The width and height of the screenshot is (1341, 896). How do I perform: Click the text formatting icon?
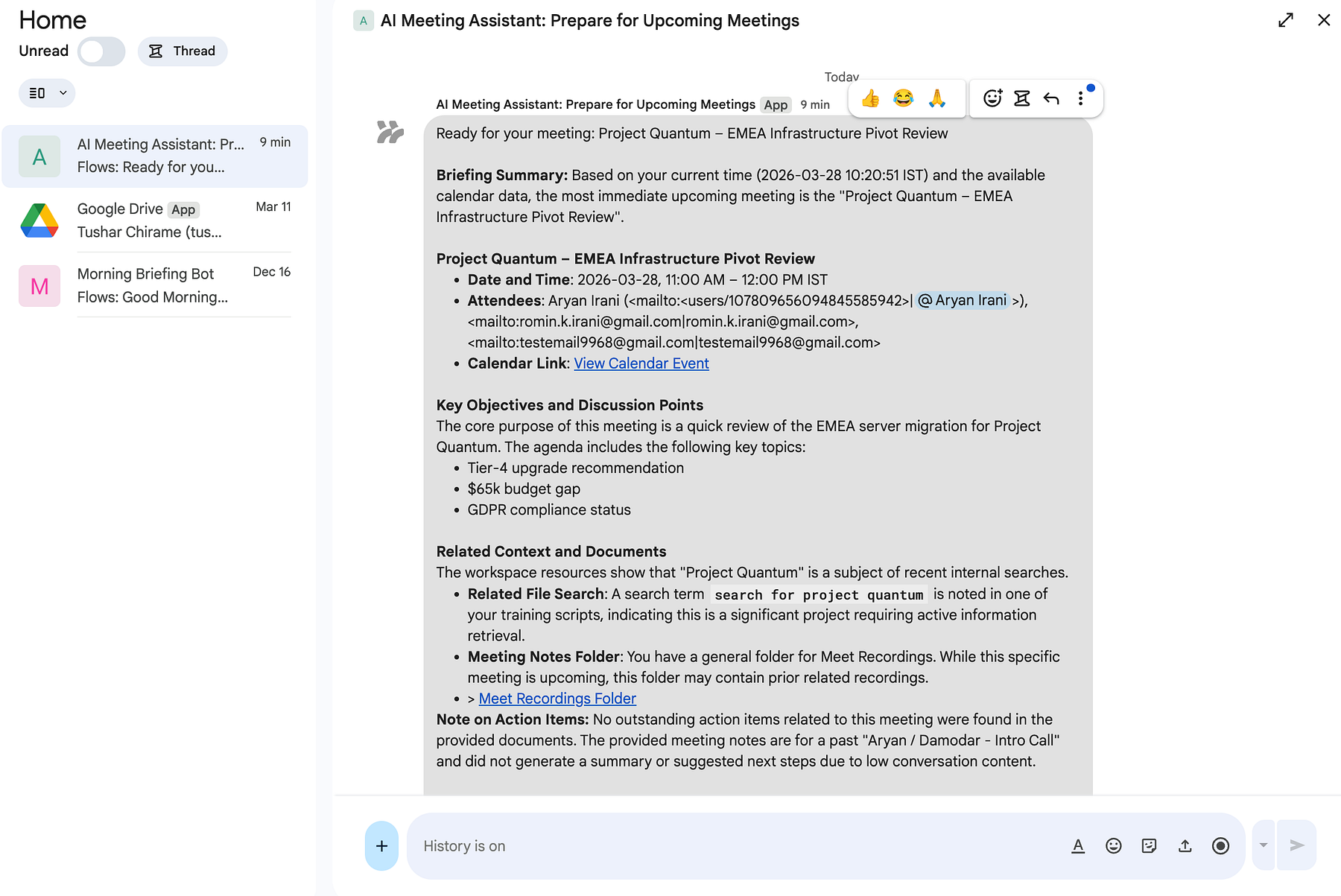pos(1078,846)
